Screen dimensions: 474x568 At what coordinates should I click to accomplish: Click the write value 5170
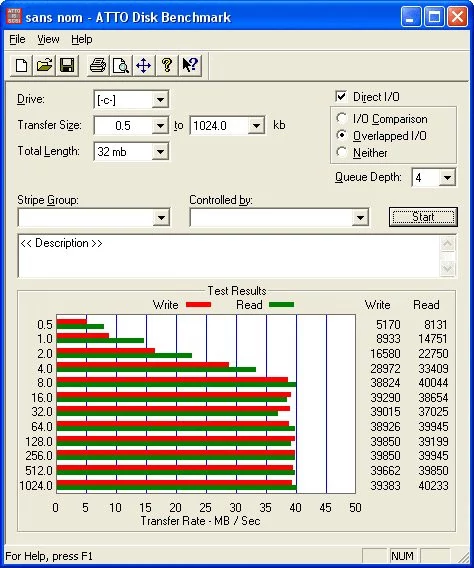(x=388, y=325)
